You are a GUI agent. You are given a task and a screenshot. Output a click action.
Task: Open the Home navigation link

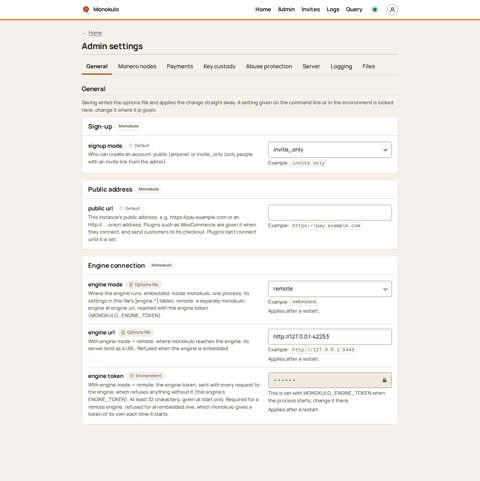[263, 9]
